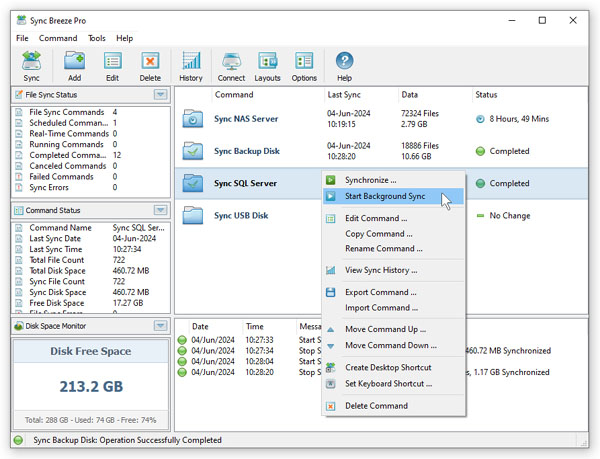
Task: Click the Time column header in log
Action: click(x=255, y=326)
